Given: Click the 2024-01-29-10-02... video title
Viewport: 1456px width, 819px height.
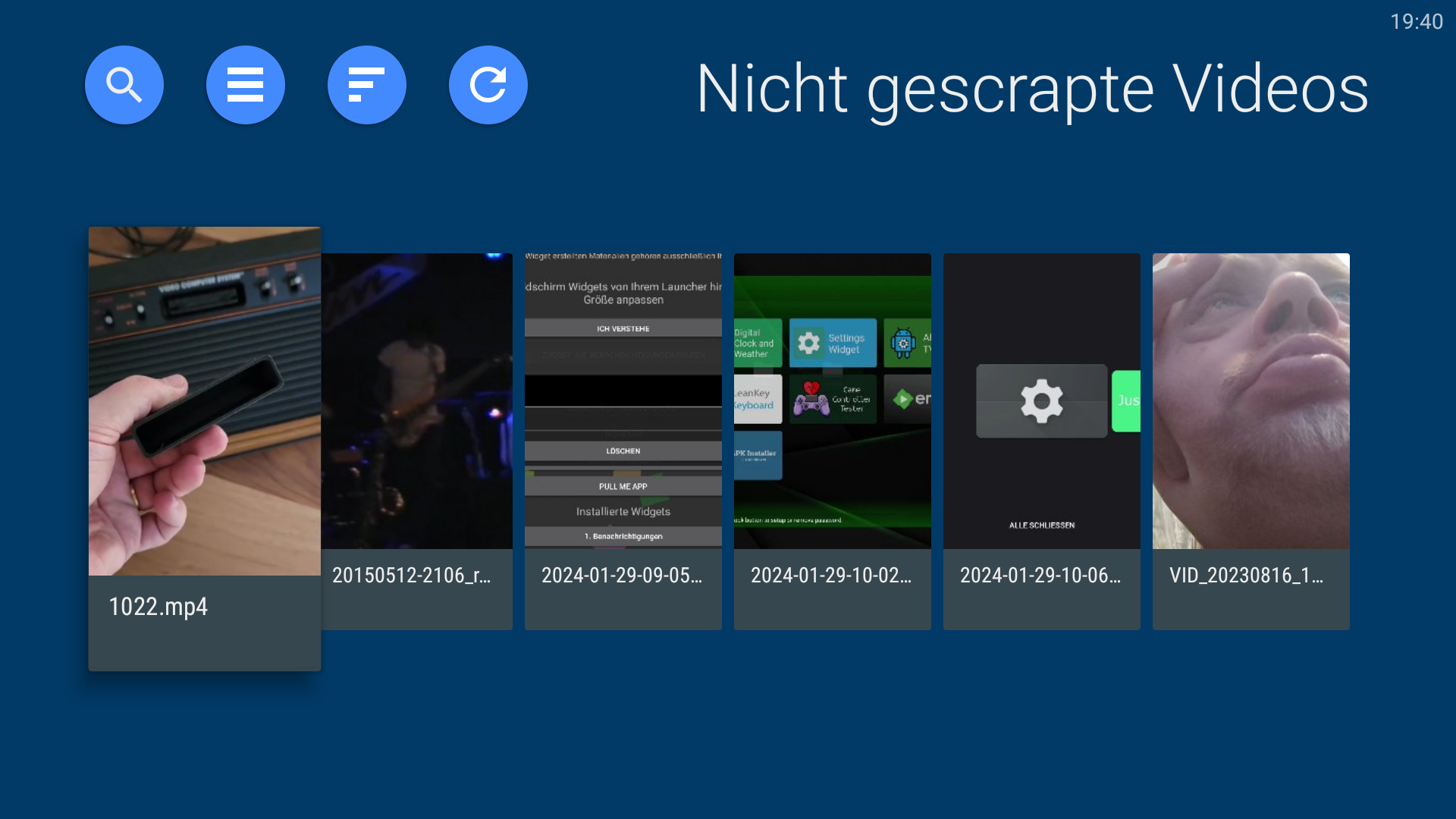Looking at the screenshot, I should click(x=831, y=576).
